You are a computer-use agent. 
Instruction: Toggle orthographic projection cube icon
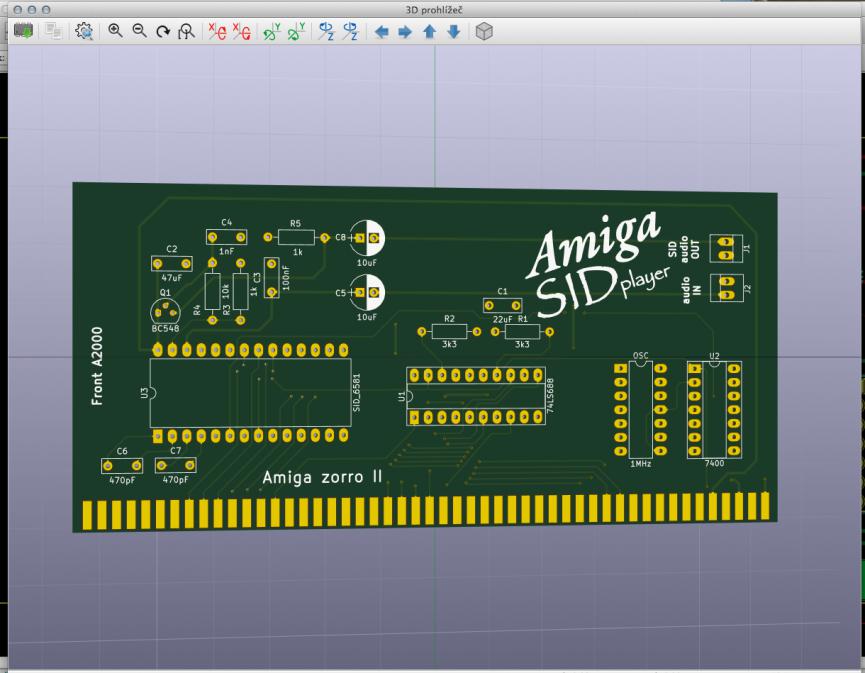coord(484,32)
